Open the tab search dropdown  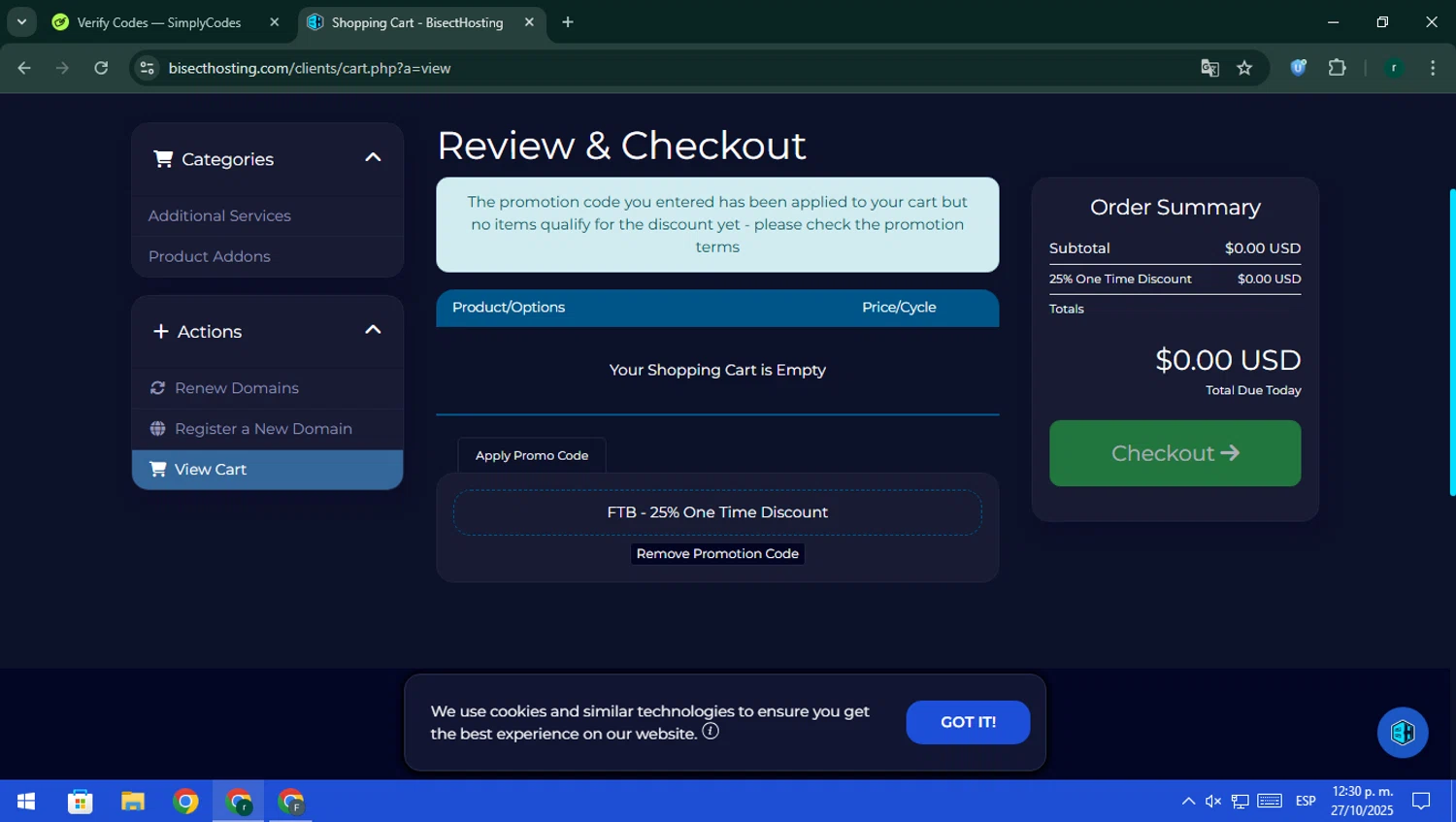point(21,21)
